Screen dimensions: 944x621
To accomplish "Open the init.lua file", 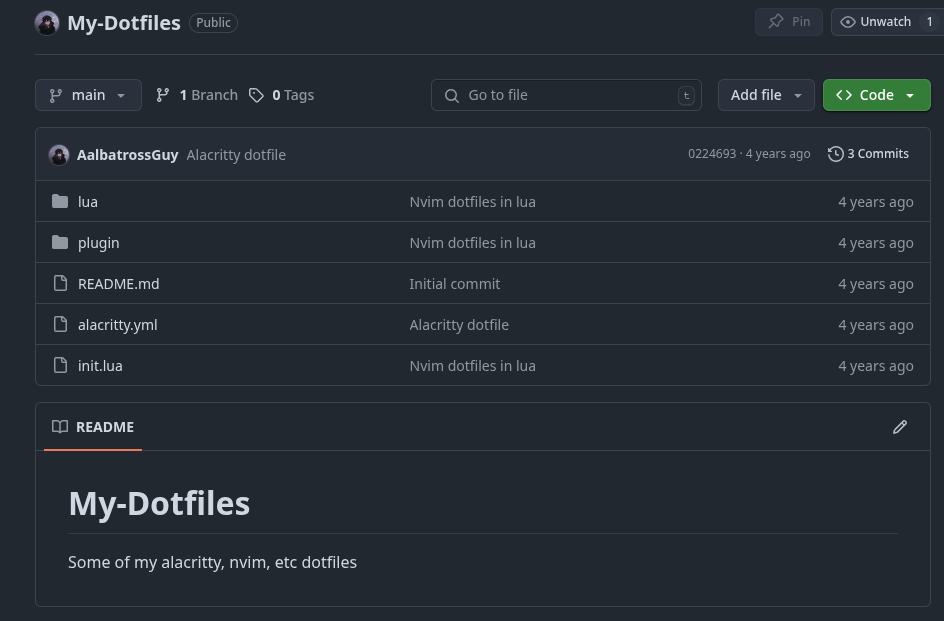I will point(100,365).
